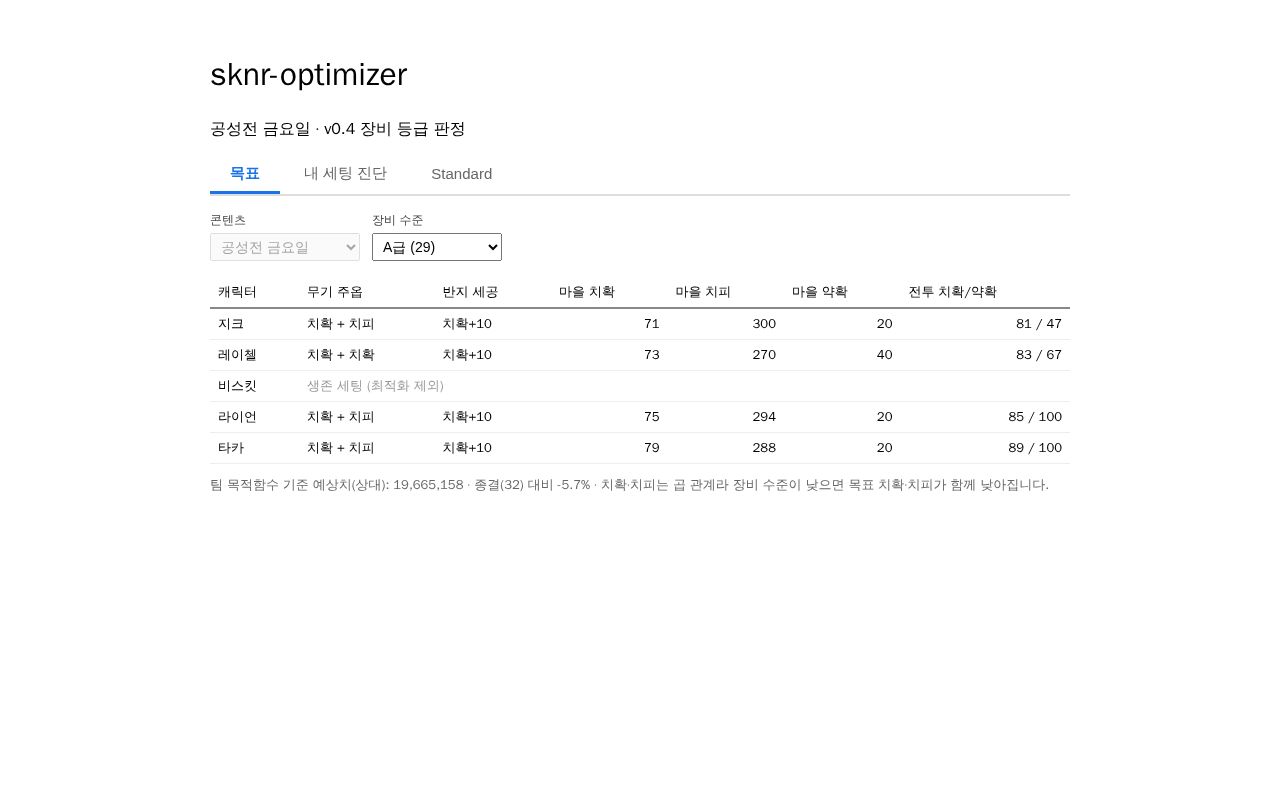Click 지크's 마을 치피 value 300
The height and width of the screenshot is (800, 1280).
point(764,324)
